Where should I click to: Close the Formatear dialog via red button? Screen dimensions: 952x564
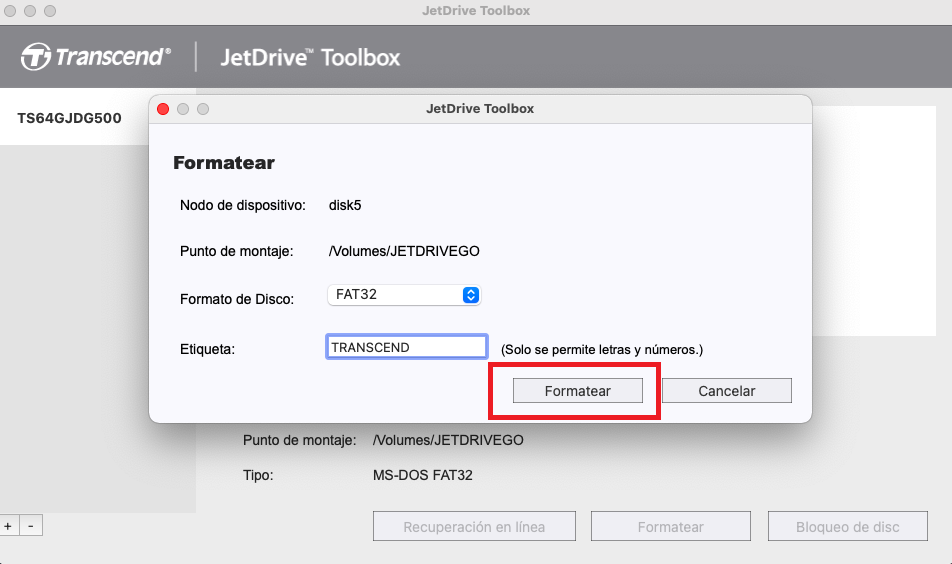tap(163, 109)
